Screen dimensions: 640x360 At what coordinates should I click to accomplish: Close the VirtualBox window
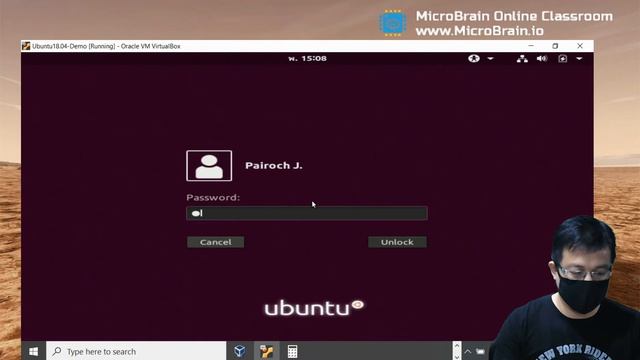coord(580,46)
